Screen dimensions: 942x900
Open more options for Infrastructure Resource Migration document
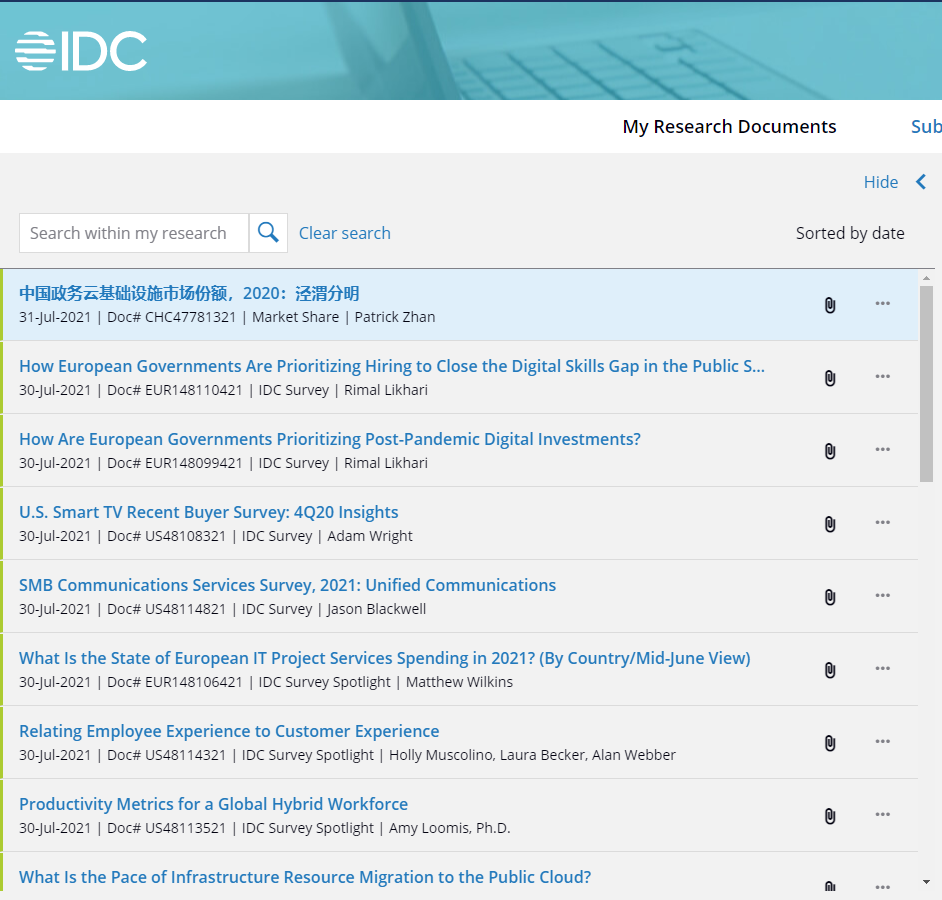pyautogui.click(x=883, y=887)
